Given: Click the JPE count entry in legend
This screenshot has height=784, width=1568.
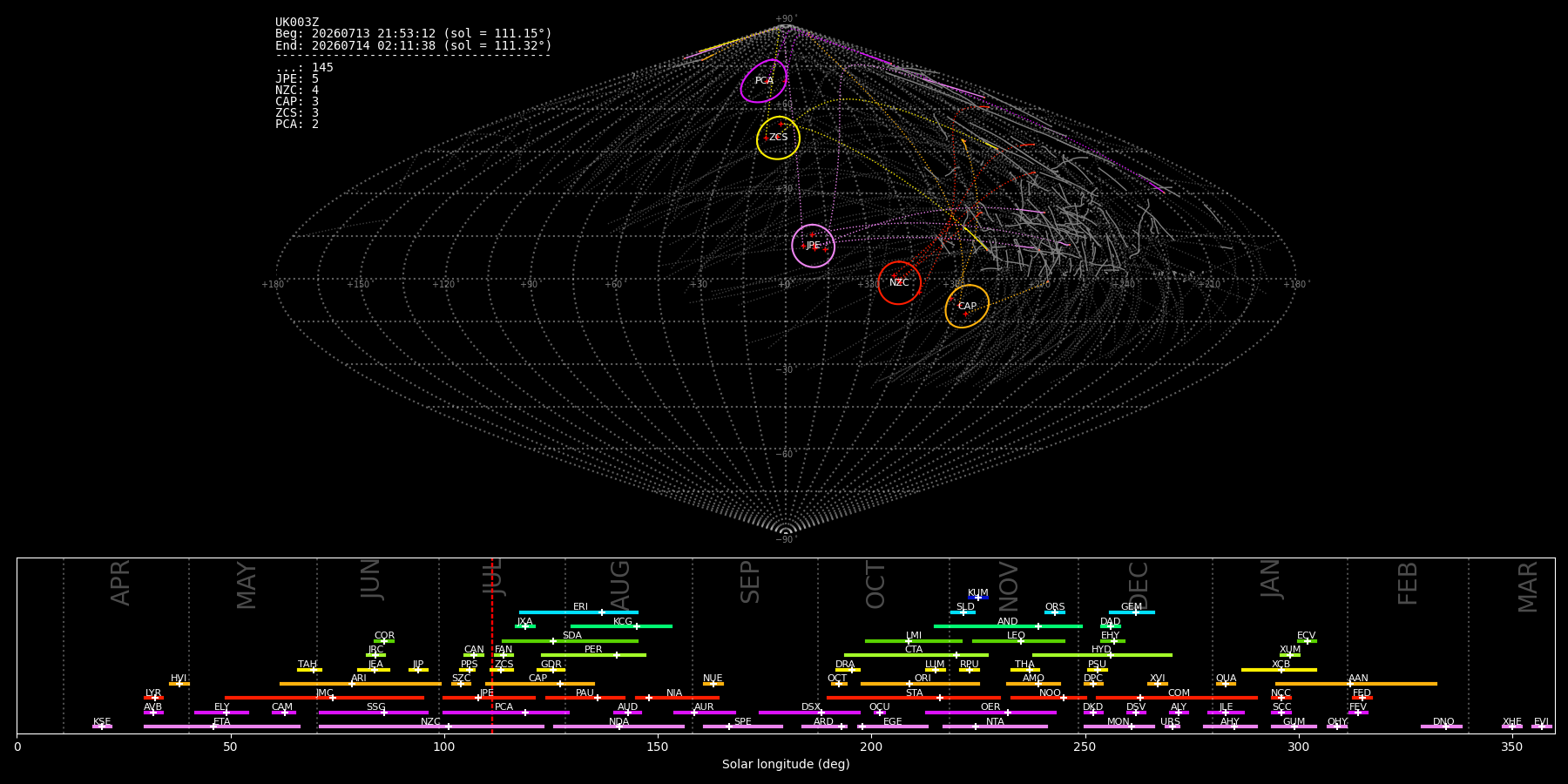Looking at the screenshot, I should coord(297,79).
